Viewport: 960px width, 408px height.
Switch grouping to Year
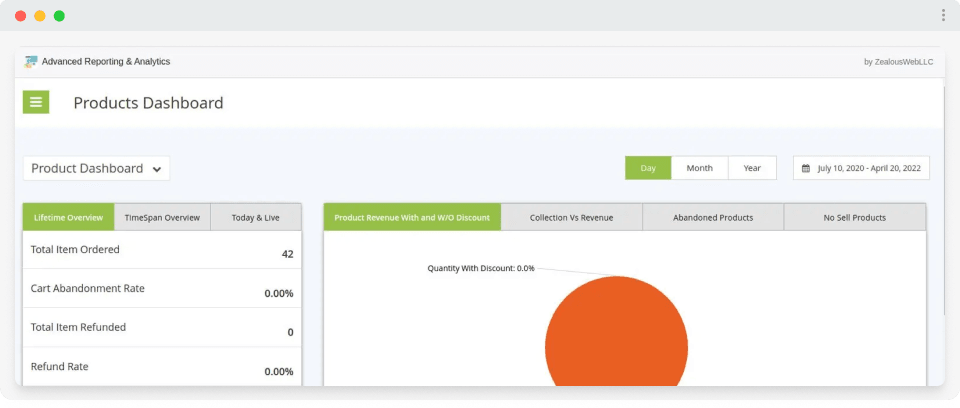pos(752,168)
